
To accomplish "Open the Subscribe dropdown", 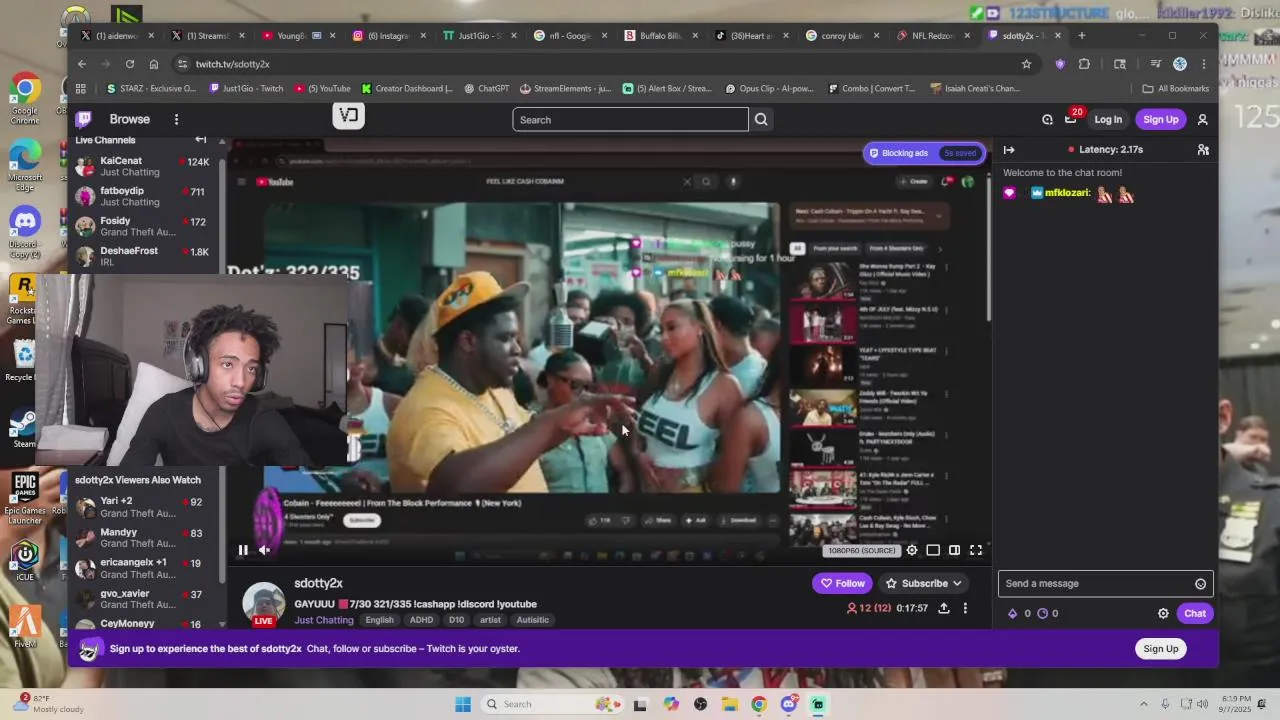I will (924, 583).
